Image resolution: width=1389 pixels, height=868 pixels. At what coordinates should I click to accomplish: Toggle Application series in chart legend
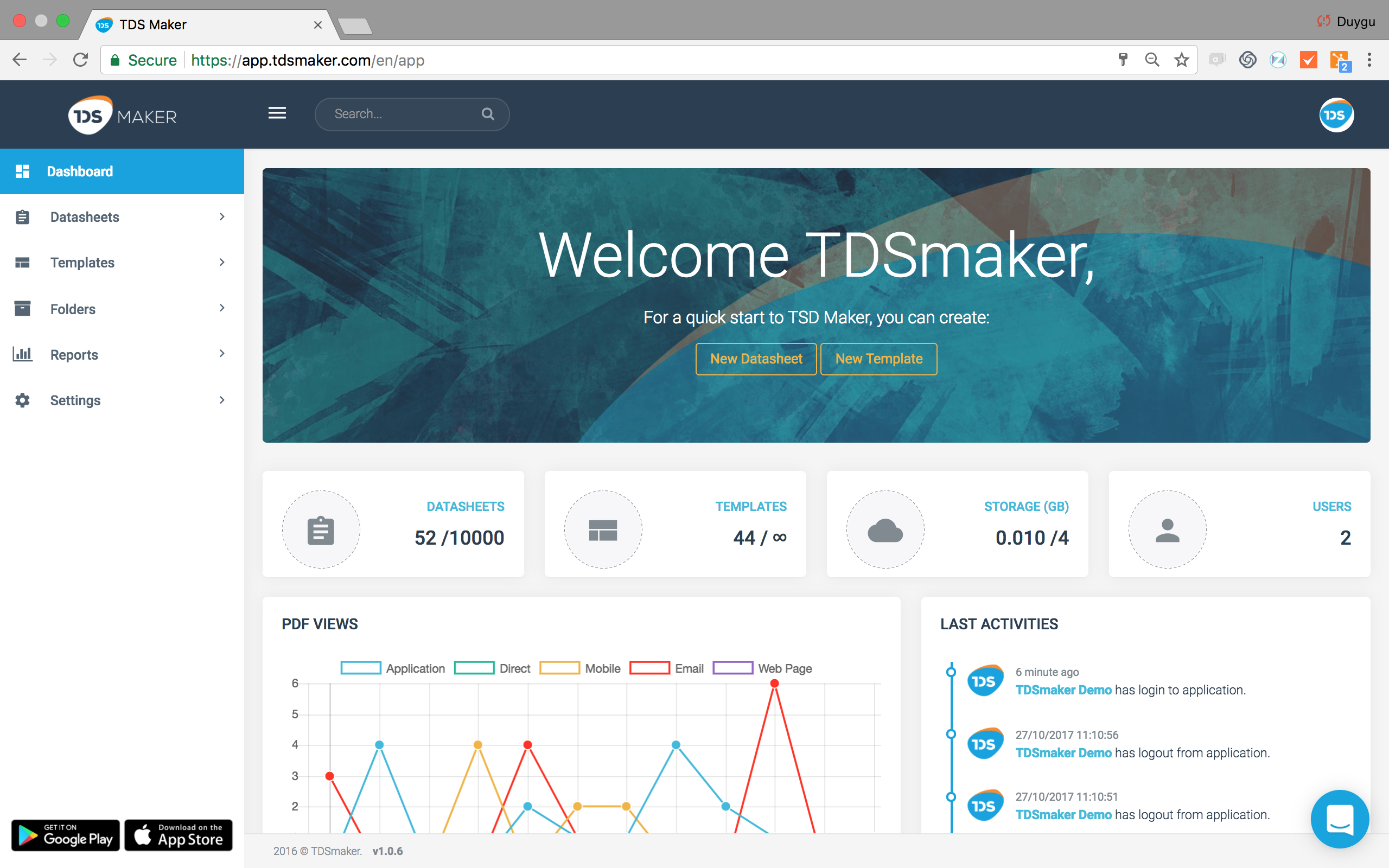[393, 668]
